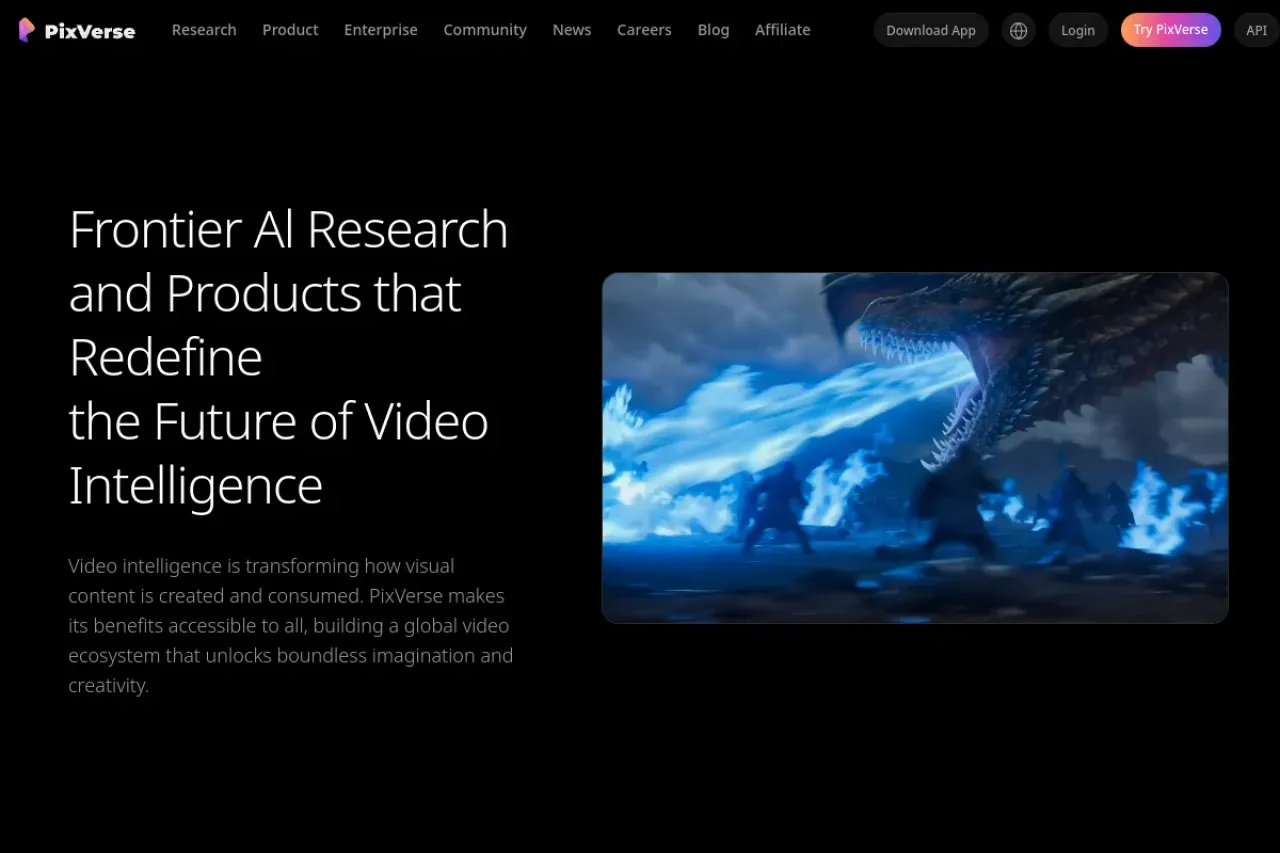1280x853 pixels.
Task: Visit the Careers page
Action: click(x=644, y=30)
